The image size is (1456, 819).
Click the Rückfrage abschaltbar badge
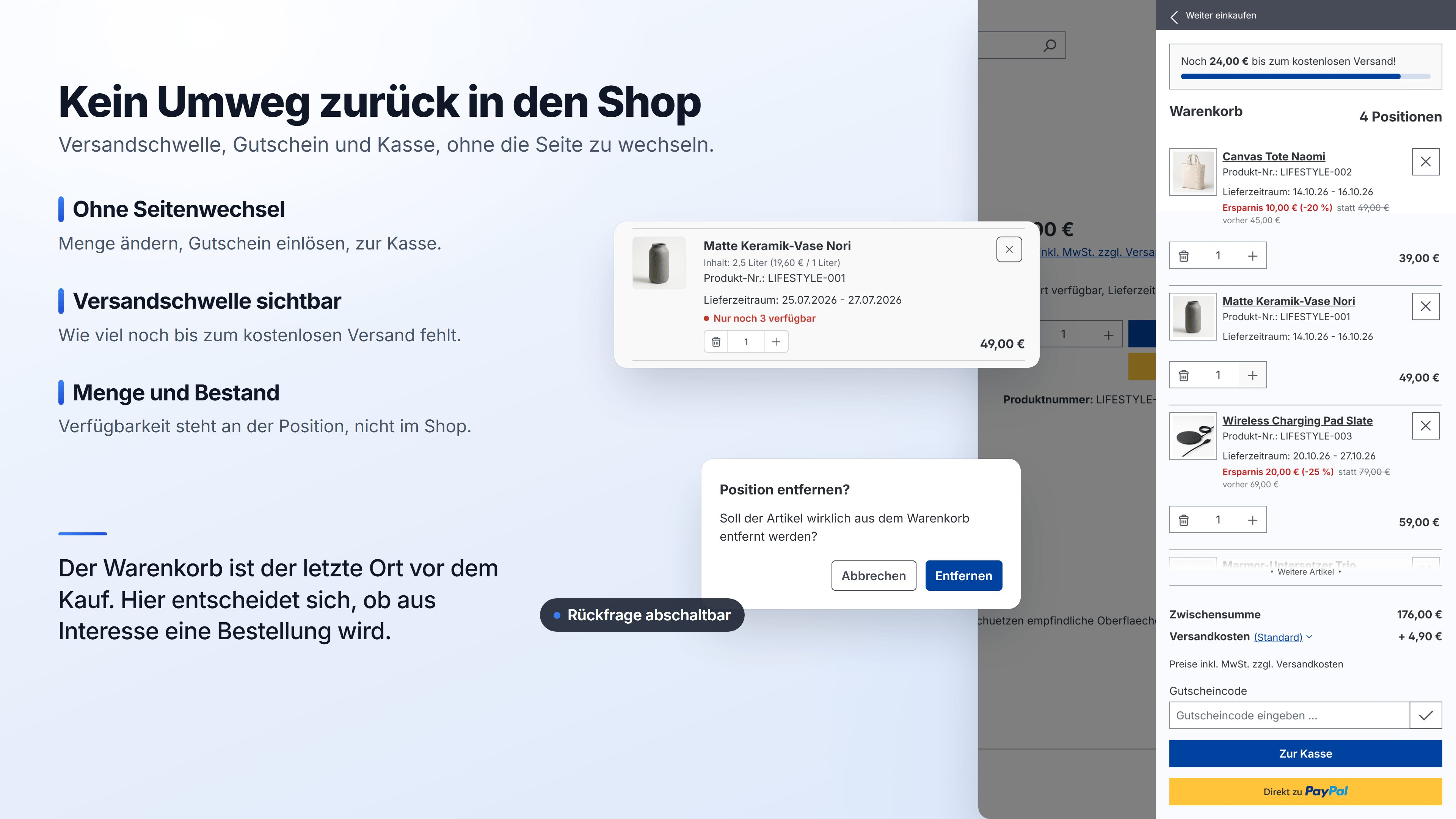pyautogui.click(x=642, y=615)
